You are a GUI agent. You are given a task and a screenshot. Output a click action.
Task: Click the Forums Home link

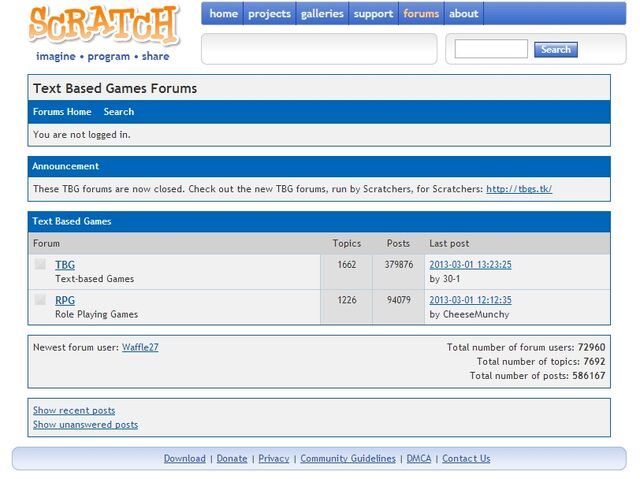point(62,112)
